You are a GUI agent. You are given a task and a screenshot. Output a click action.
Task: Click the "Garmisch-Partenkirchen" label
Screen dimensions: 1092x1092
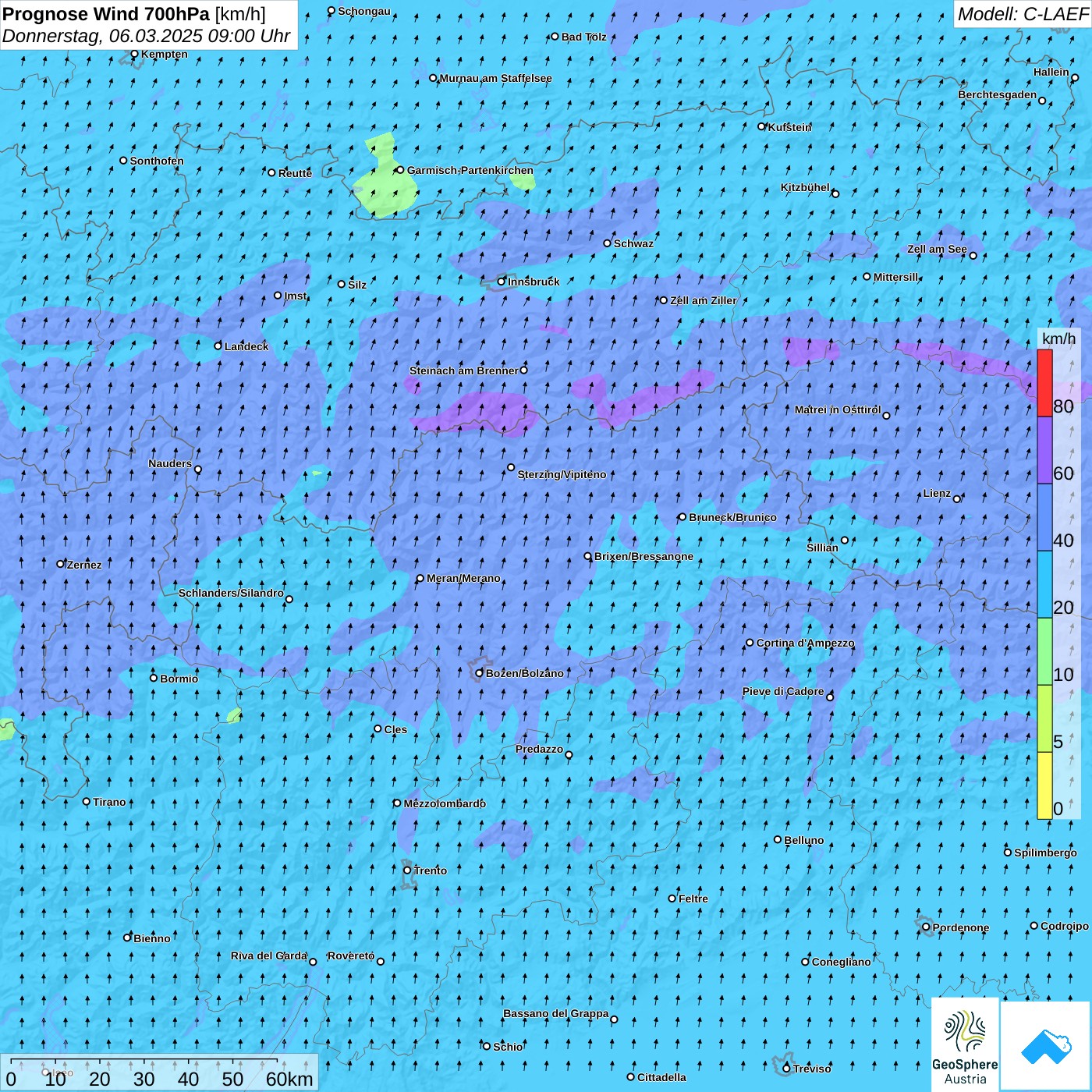click(470, 170)
